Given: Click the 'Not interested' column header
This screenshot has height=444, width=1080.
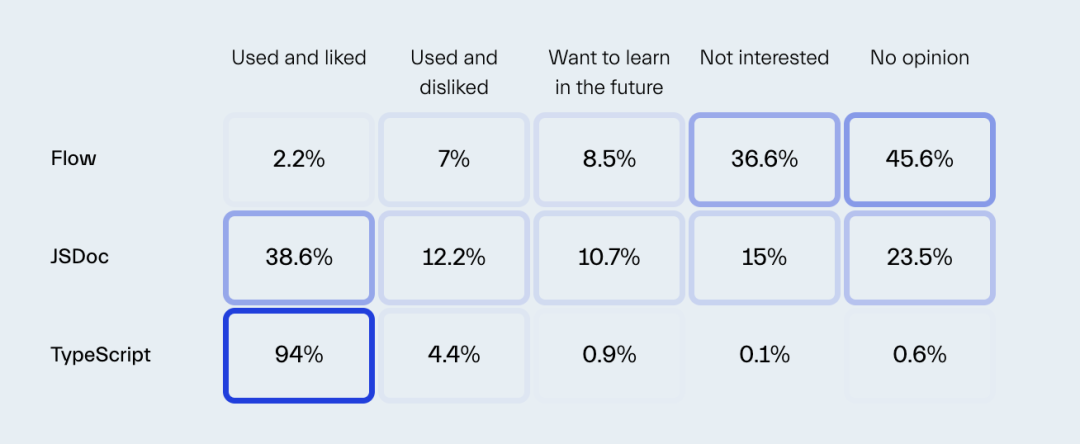Looking at the screenshot, I should pyautogui.click(x=764, y=58).
